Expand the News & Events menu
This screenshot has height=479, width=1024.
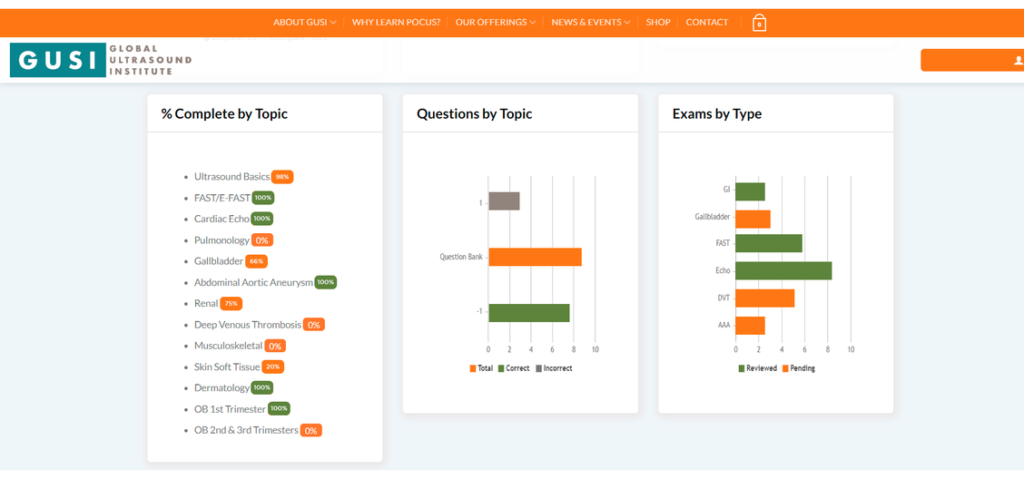coord(591,22)
